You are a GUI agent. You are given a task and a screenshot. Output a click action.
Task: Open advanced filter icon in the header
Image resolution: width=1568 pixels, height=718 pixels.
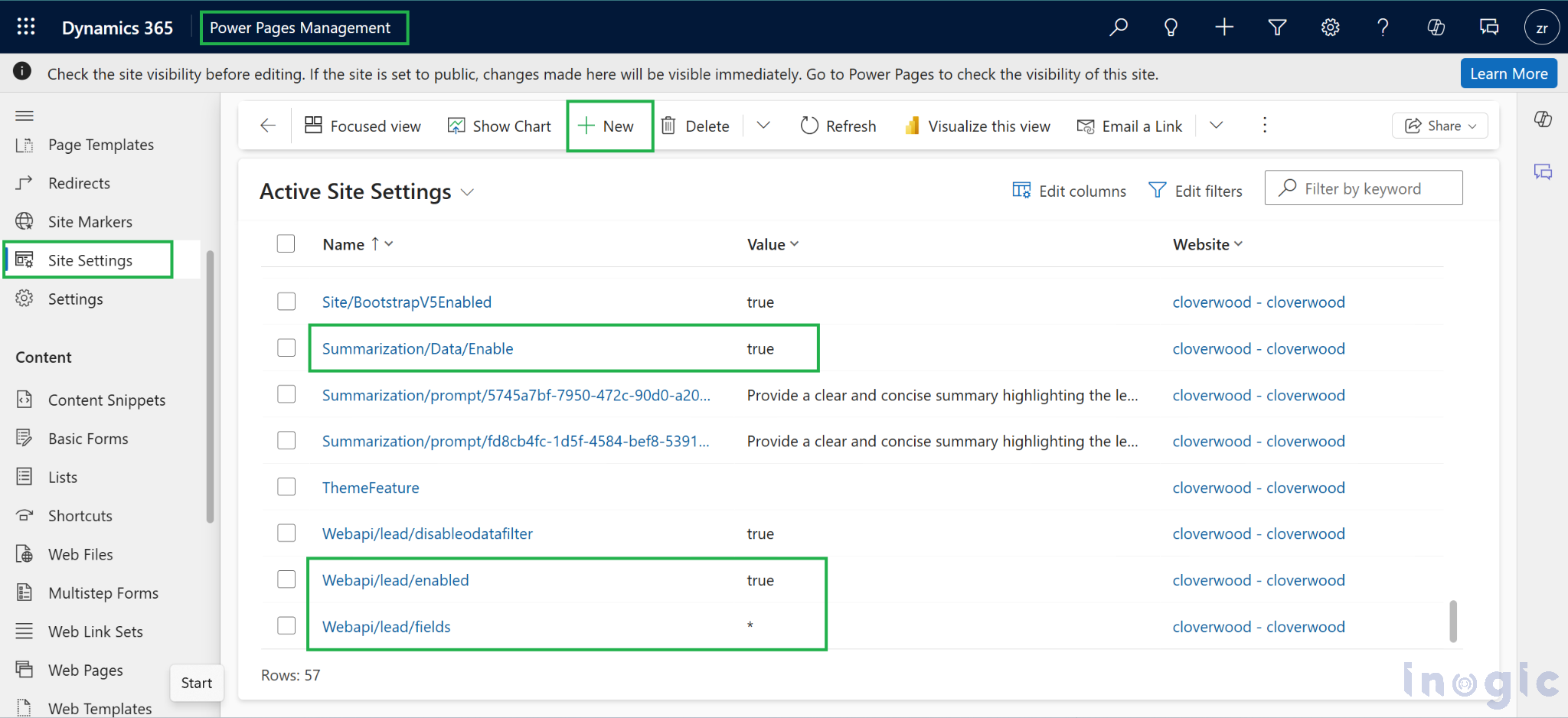(x=1276, y=27)
